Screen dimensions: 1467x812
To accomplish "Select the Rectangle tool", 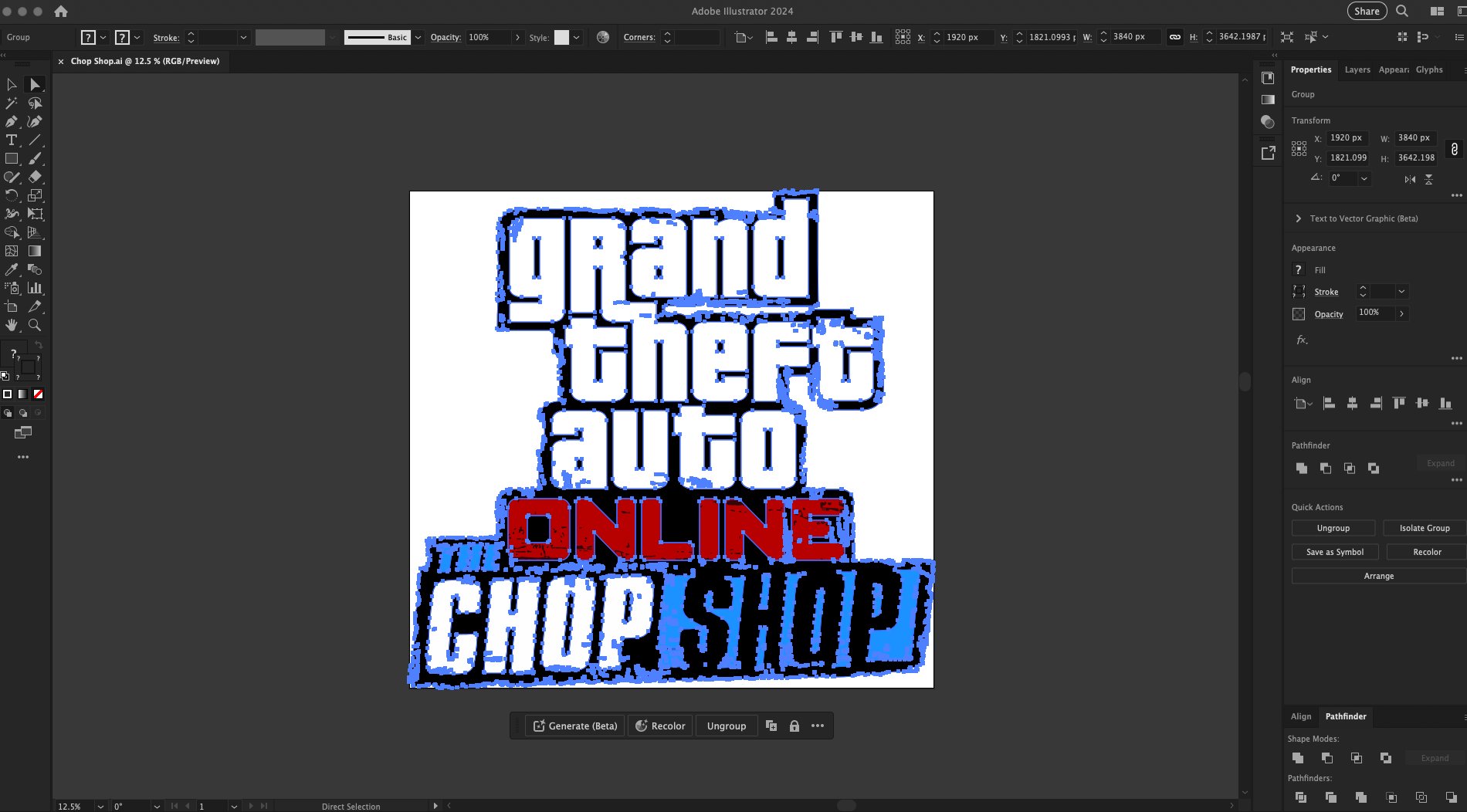I will (x=12, y=158).
